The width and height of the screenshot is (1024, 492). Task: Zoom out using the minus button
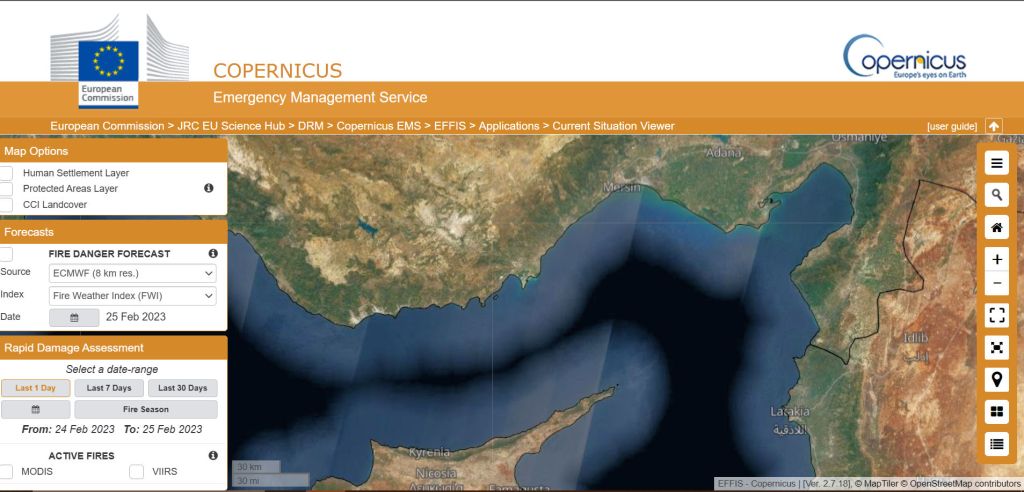pyautogui.click(x=996, y=283)
